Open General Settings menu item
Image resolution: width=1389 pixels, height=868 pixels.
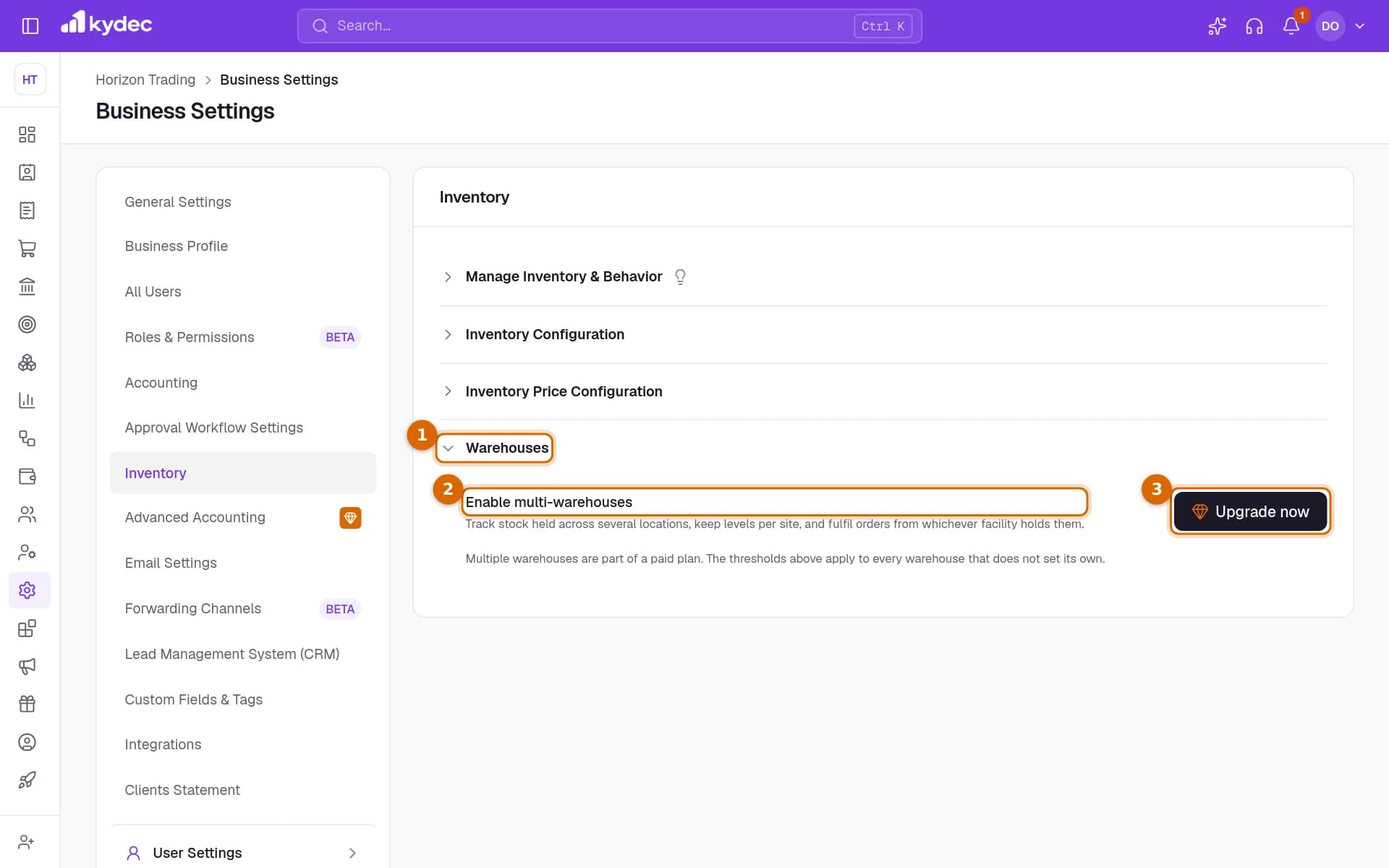(178, 202)
